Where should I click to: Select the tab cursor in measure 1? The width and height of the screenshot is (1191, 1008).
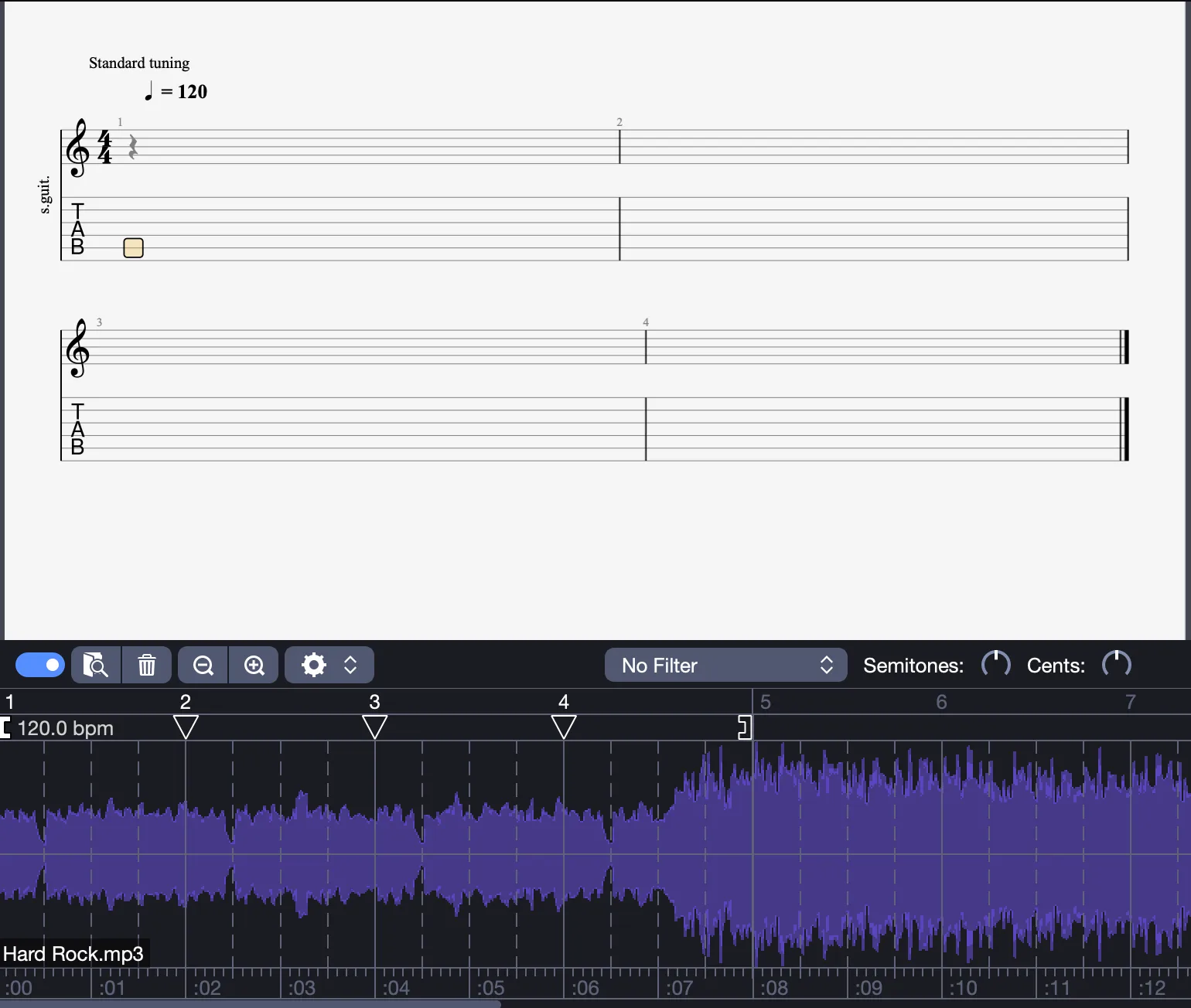coord(134,247)
